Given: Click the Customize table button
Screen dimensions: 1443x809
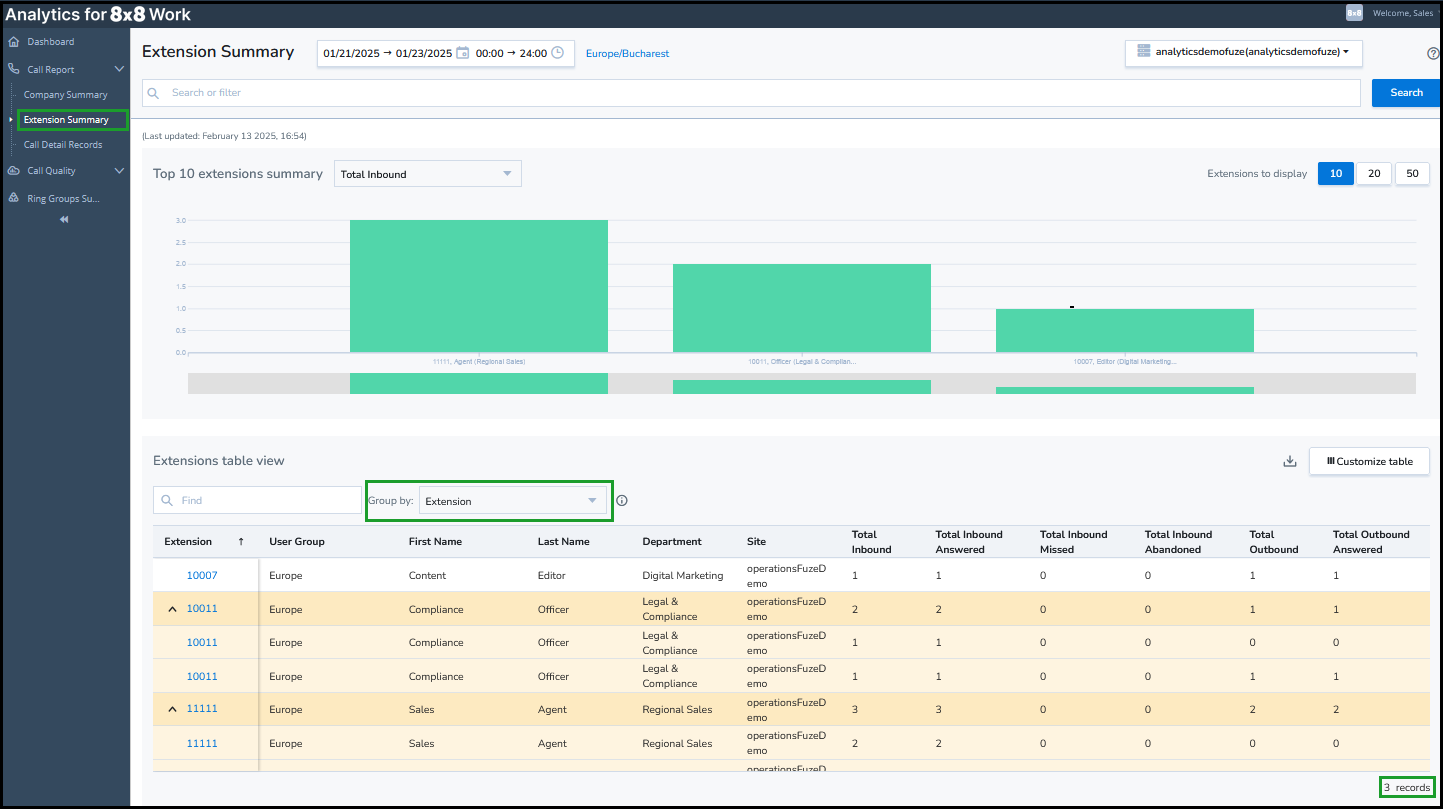Looking at the screenshot, I should click(x=1369, y=461).
